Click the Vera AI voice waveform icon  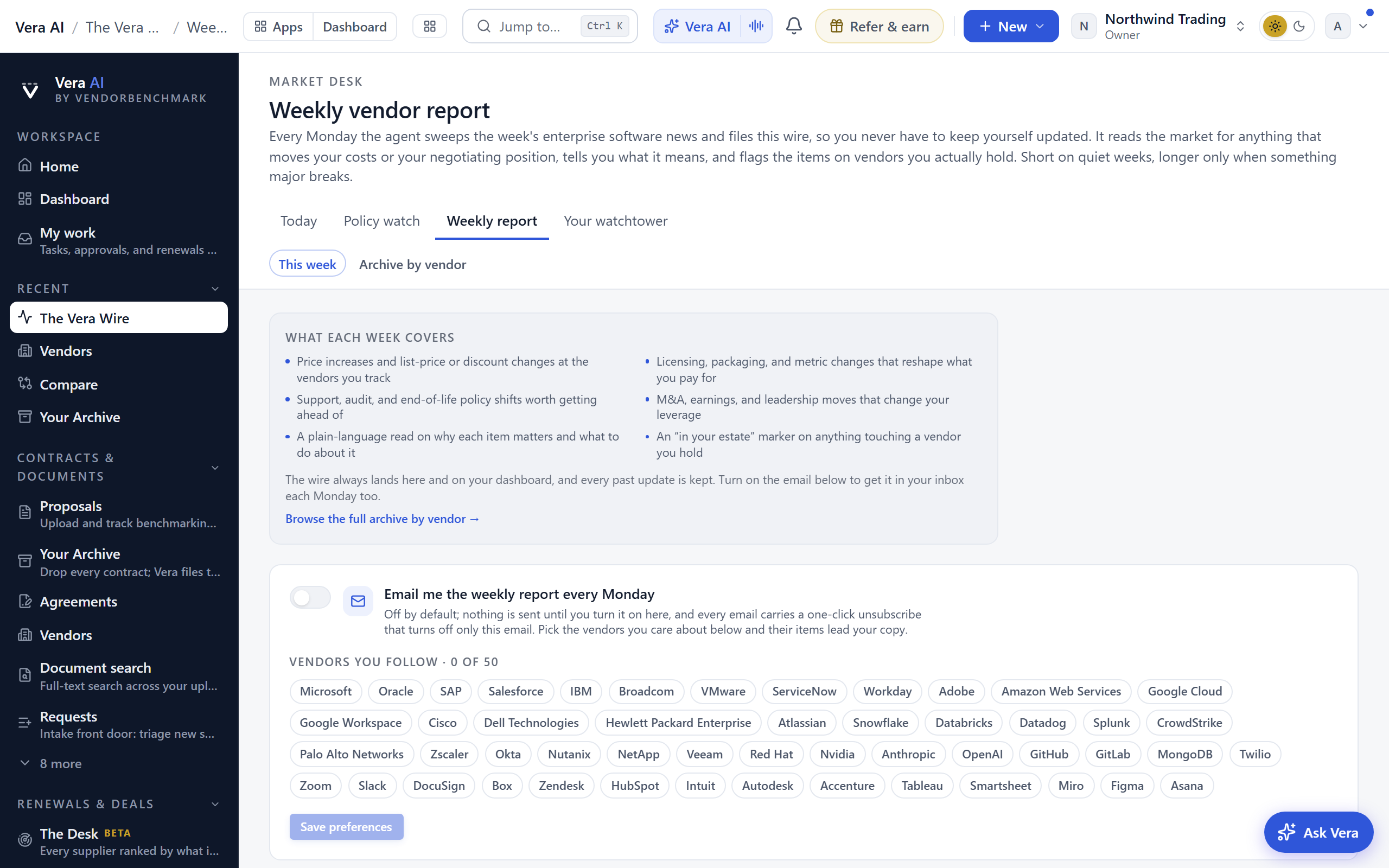[756, 27]
